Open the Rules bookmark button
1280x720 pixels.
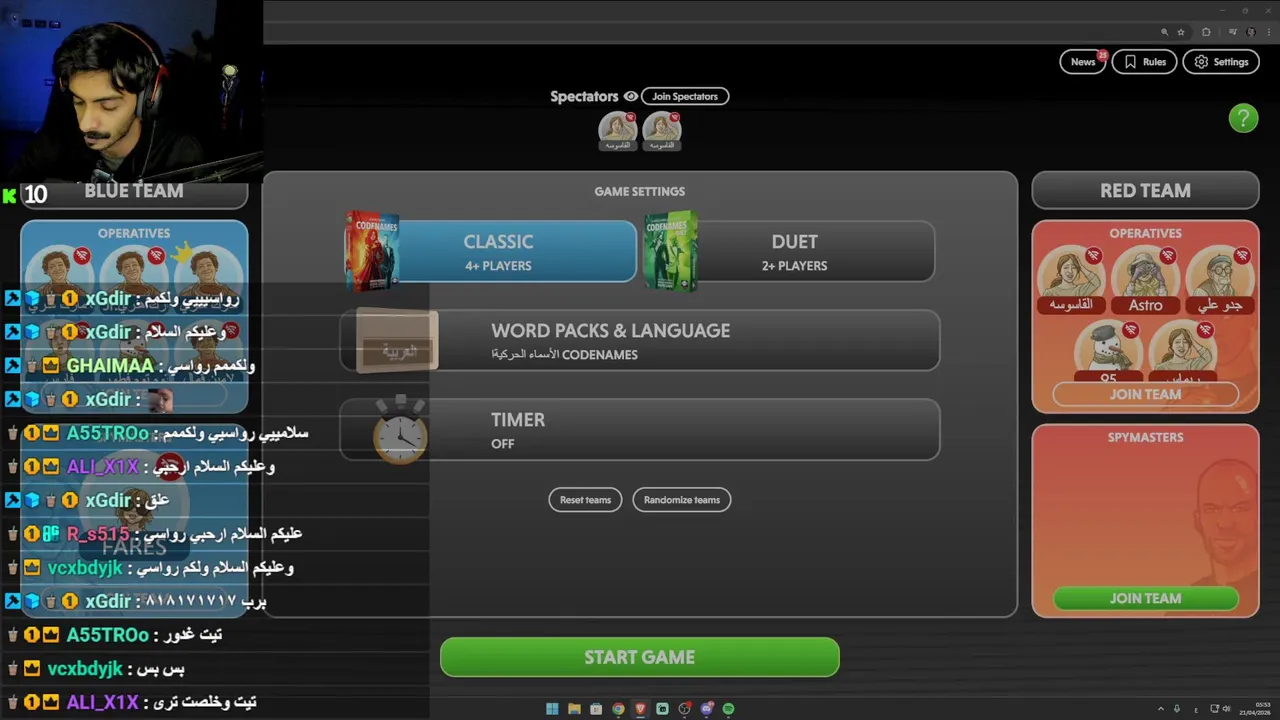click(x=1144, y=62)
